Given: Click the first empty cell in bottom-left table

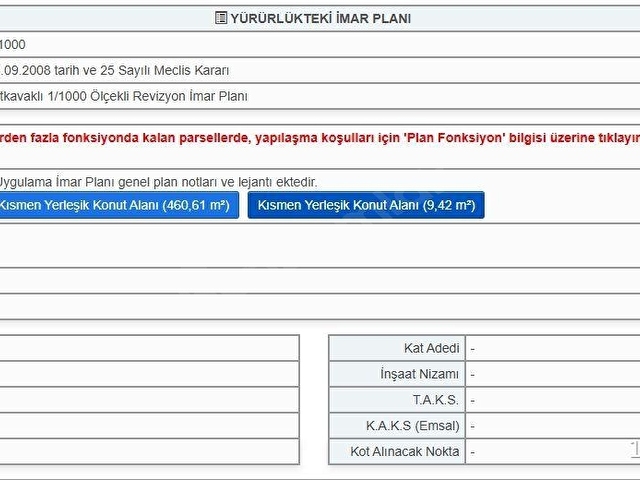Looking at the screenshot, I should 149,348.
